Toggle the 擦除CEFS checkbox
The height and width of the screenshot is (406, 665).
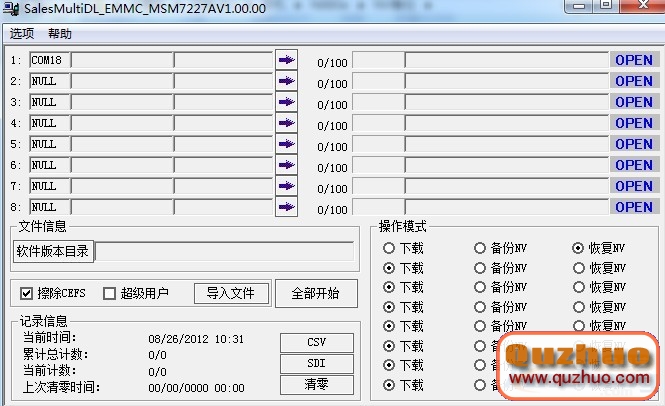click(x=26, y=293)
